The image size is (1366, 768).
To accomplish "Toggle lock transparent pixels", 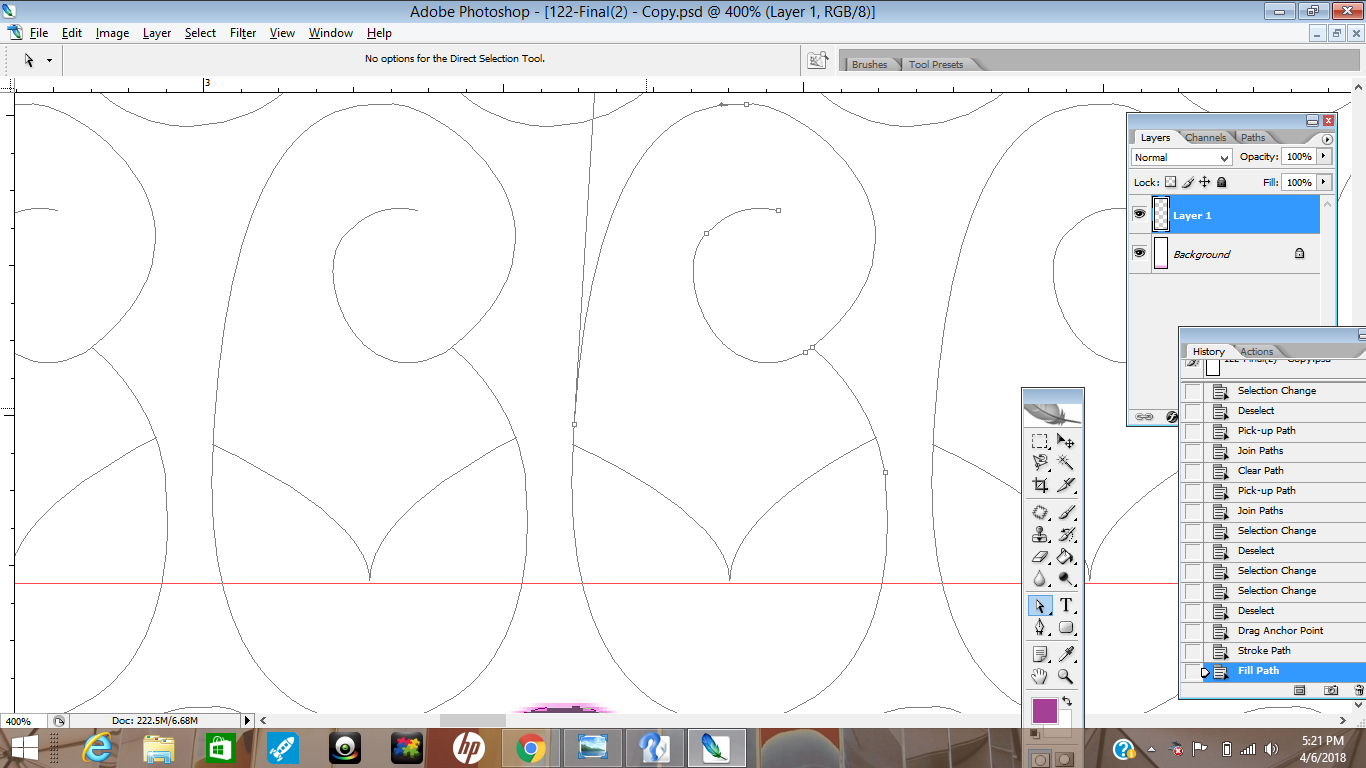I will pos(1170,182).
